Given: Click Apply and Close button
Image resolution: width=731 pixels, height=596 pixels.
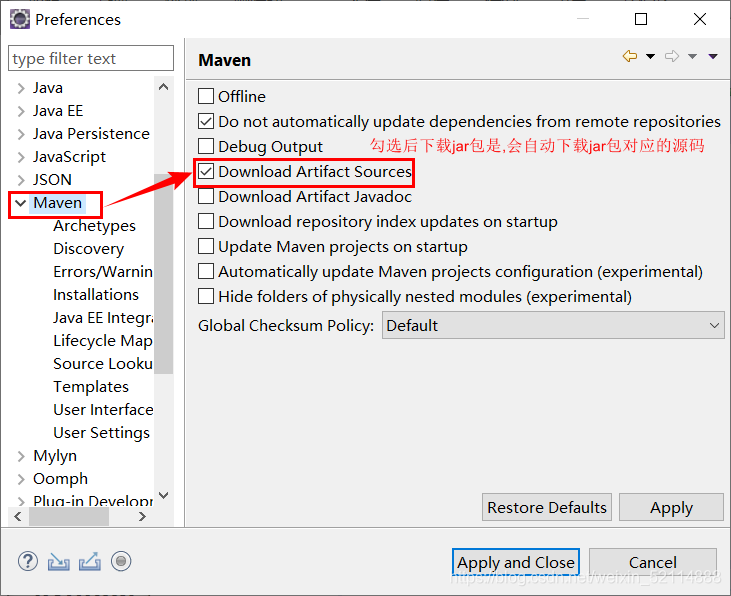Looking at the screenshot, I should click(x=516, y=562).
